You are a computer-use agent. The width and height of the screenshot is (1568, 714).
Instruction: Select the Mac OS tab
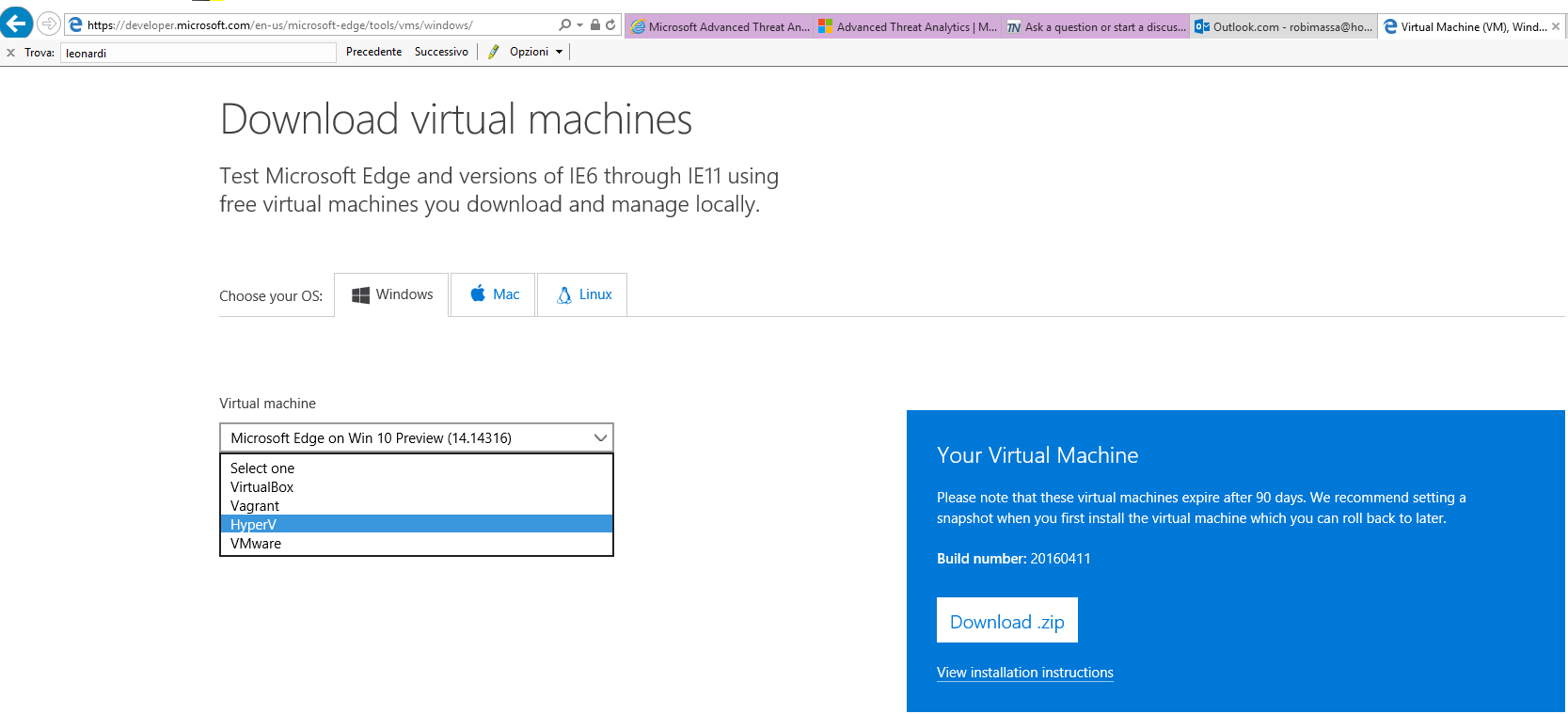pos(493,294)
